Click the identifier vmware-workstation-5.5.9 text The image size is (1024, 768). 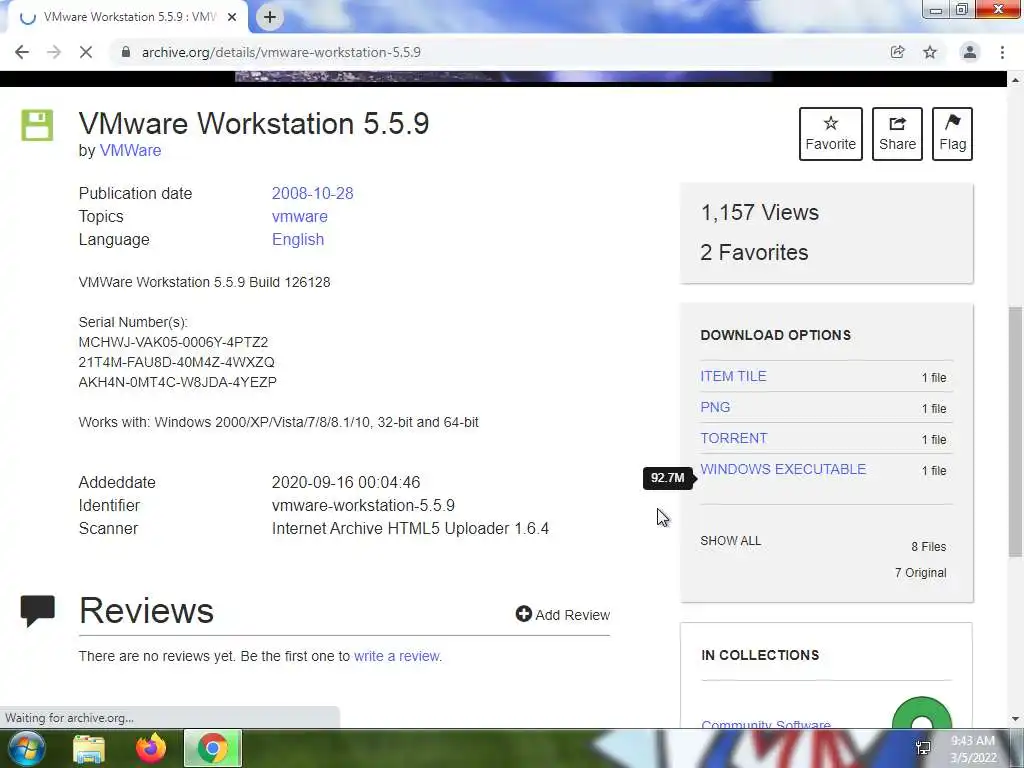[363, 505]
